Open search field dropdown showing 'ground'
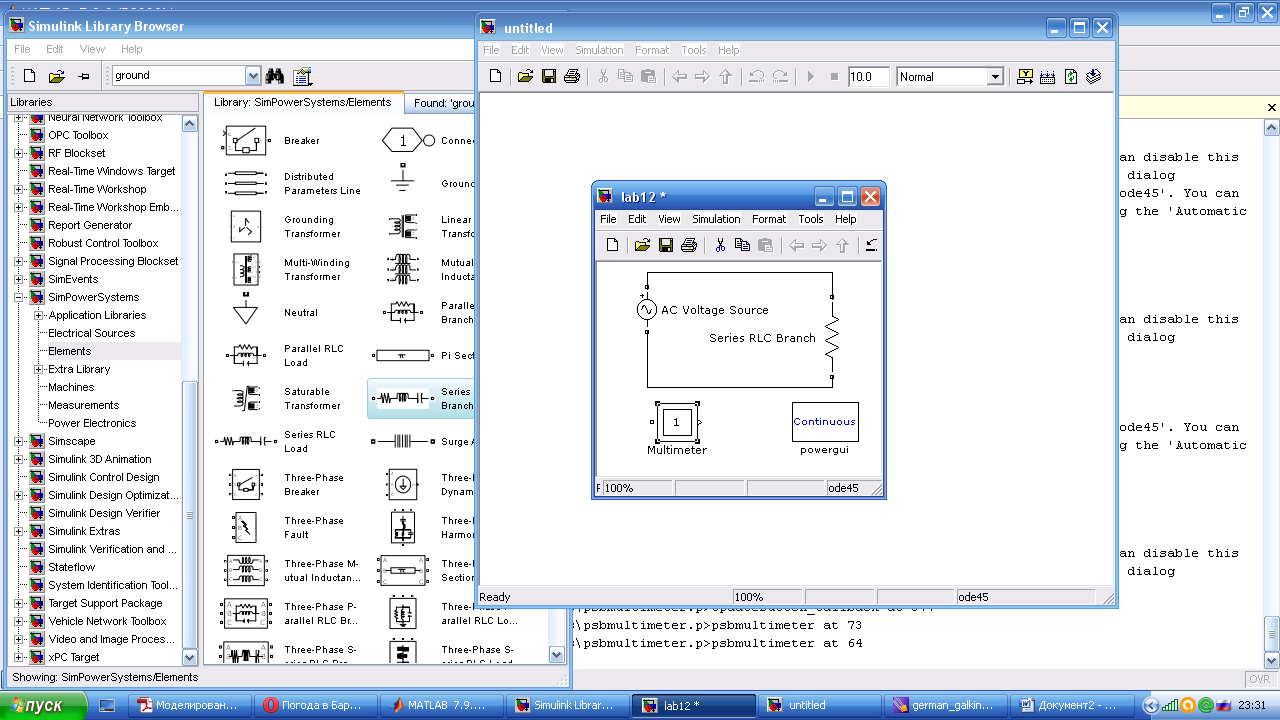This screenshot has height=720, width=1280. (253, 76)
